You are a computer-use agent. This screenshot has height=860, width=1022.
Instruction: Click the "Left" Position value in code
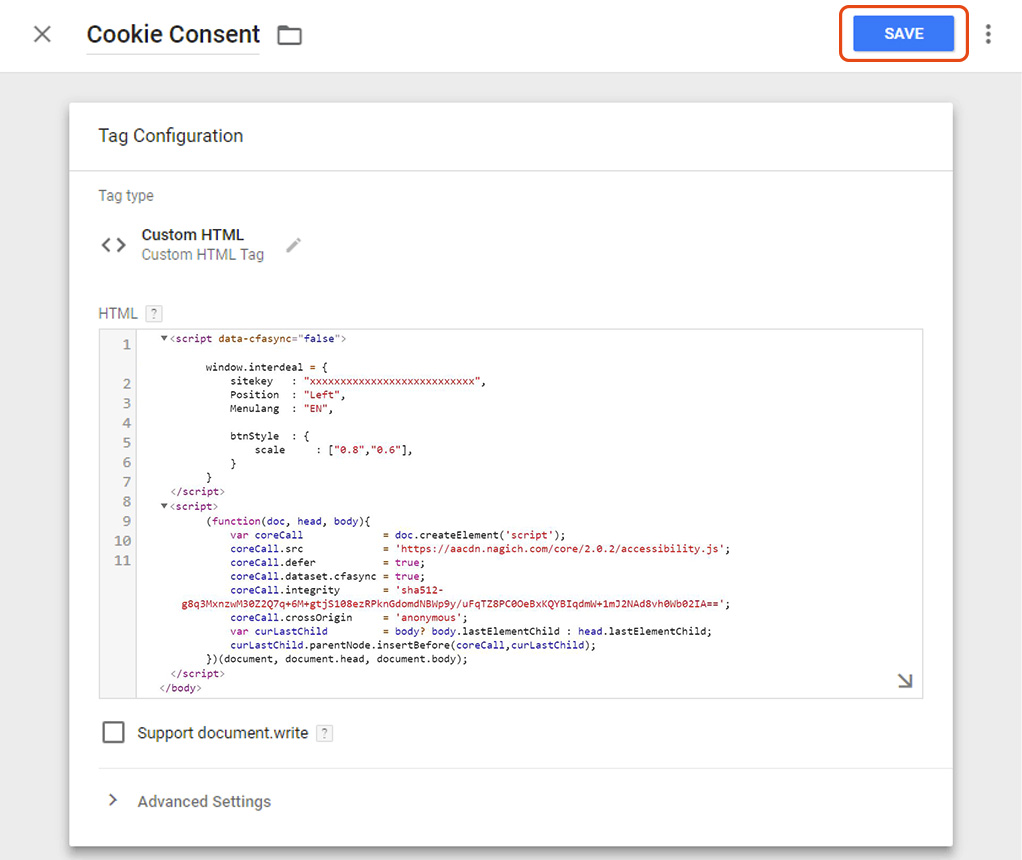pyautogui.click(x=322, y=395)
